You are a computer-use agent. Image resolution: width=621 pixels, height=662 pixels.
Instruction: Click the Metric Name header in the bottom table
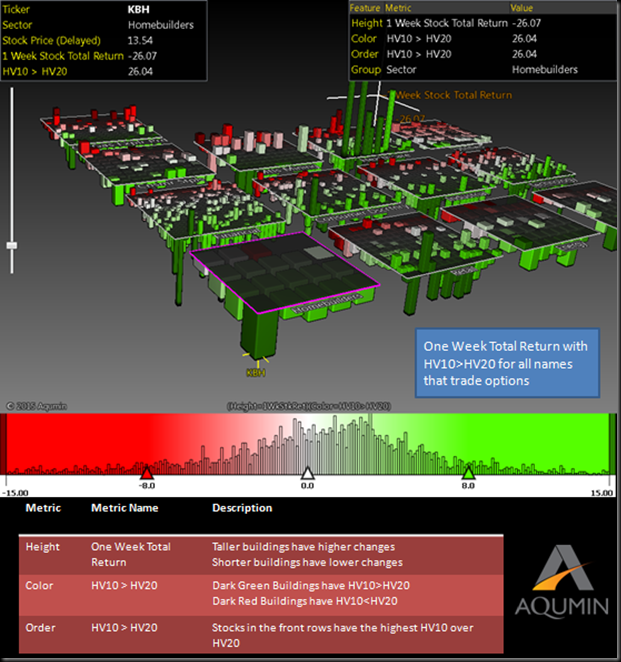click(125, 508)
